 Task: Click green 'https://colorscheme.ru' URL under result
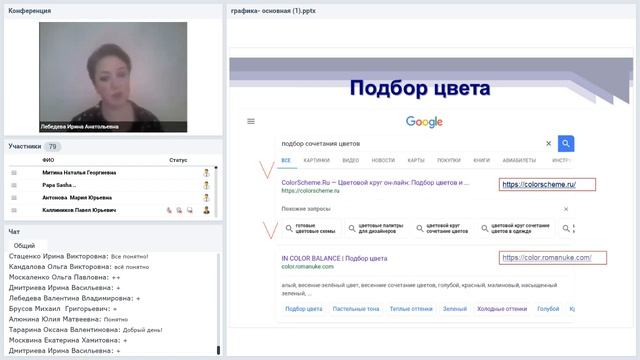310,191
